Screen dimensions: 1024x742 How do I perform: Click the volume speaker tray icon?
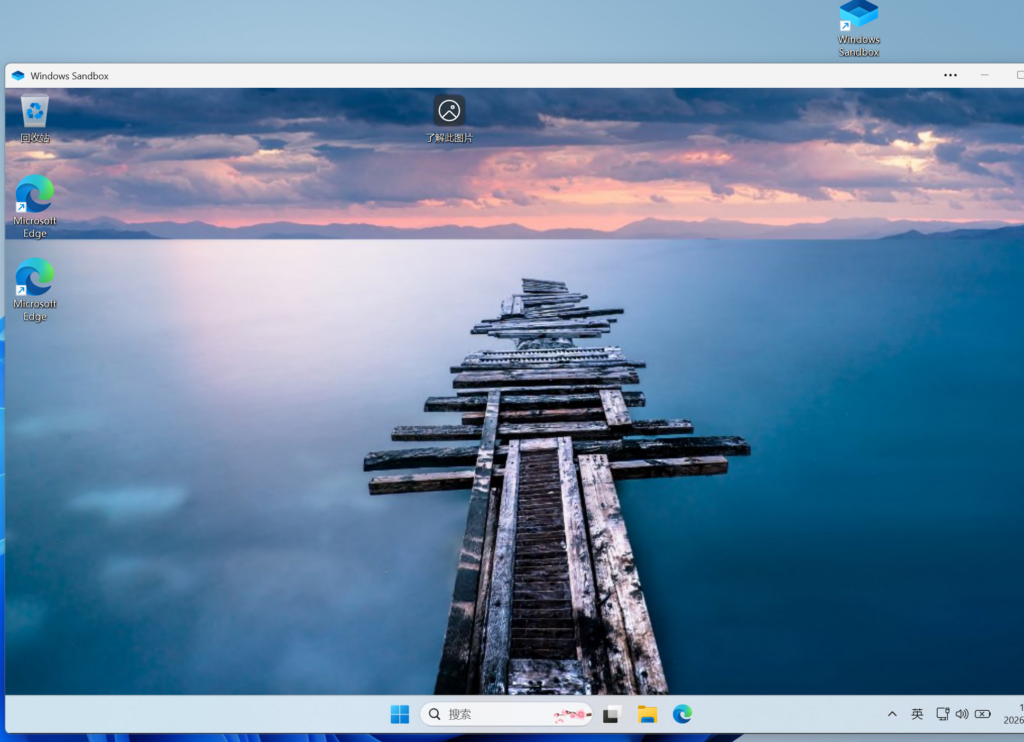[962, 714]
